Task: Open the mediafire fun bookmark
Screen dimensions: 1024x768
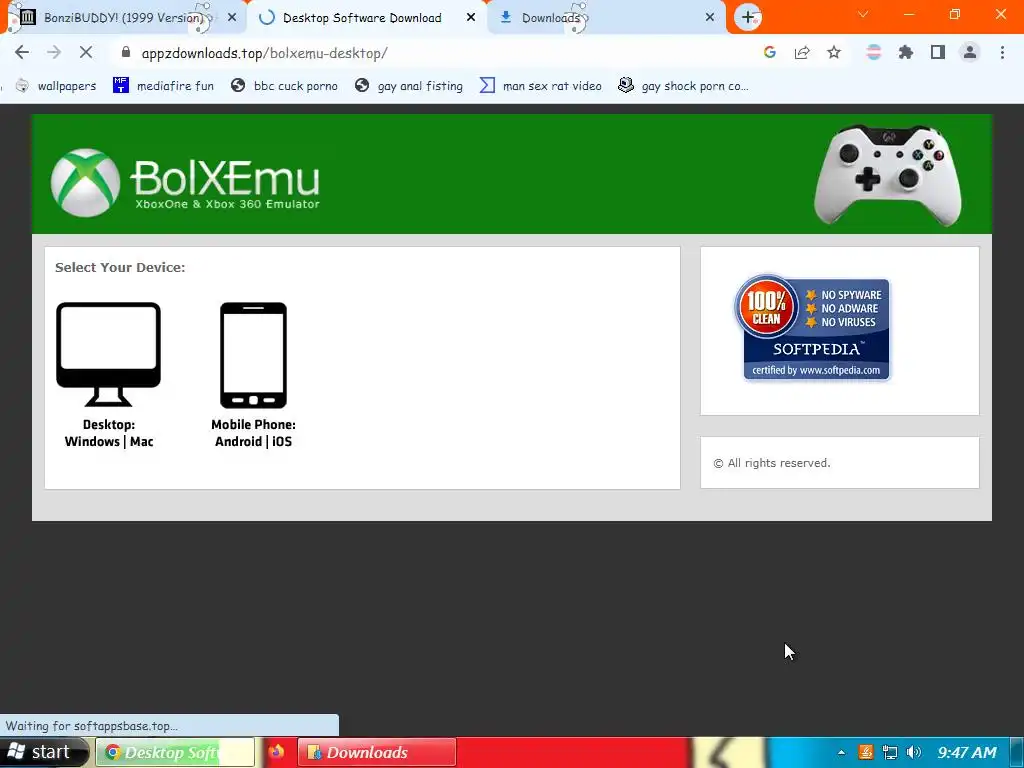Action: [x=163, y=86]
